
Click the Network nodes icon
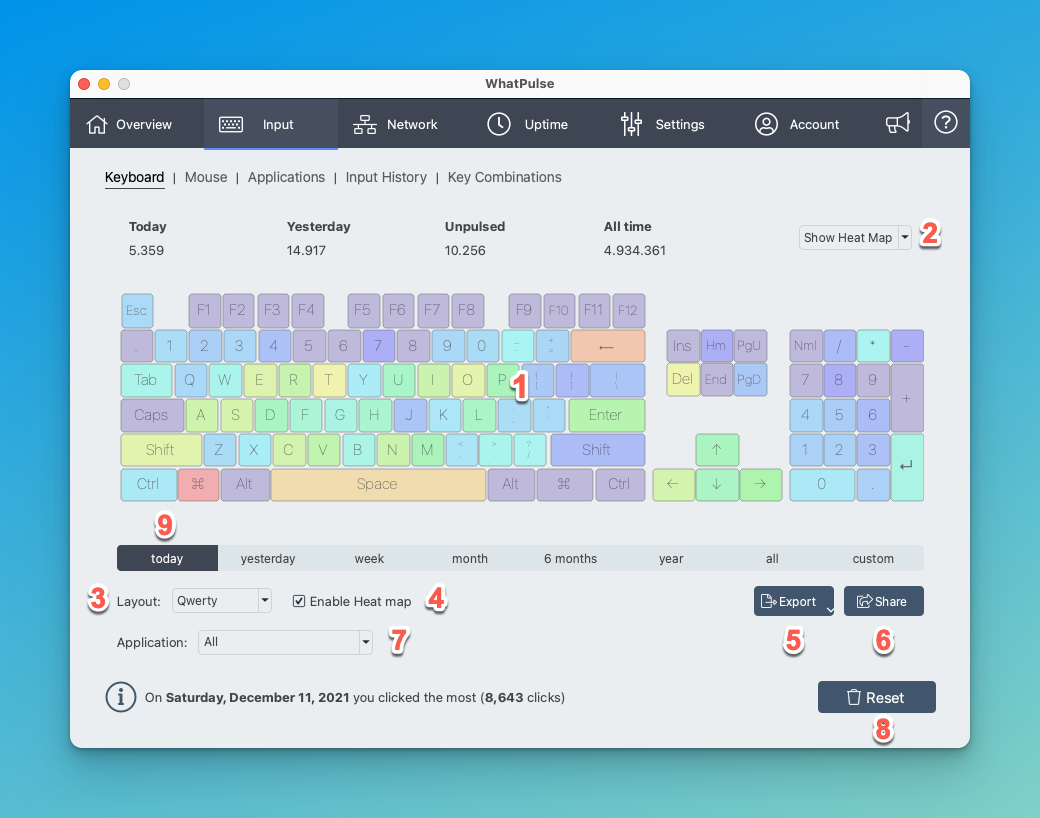pos(364,124)
